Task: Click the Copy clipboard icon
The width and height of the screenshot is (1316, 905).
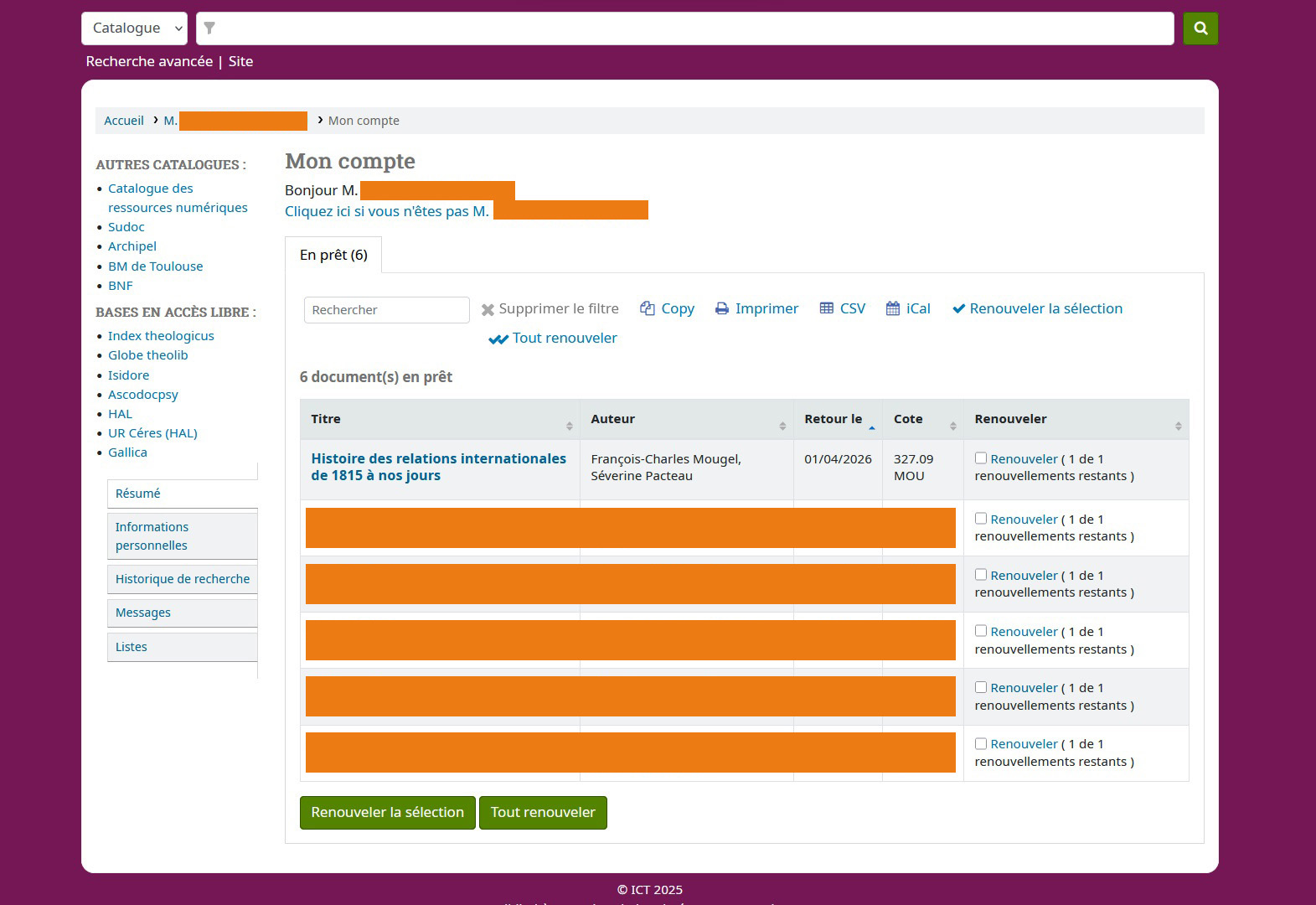Action: [648, 308]
